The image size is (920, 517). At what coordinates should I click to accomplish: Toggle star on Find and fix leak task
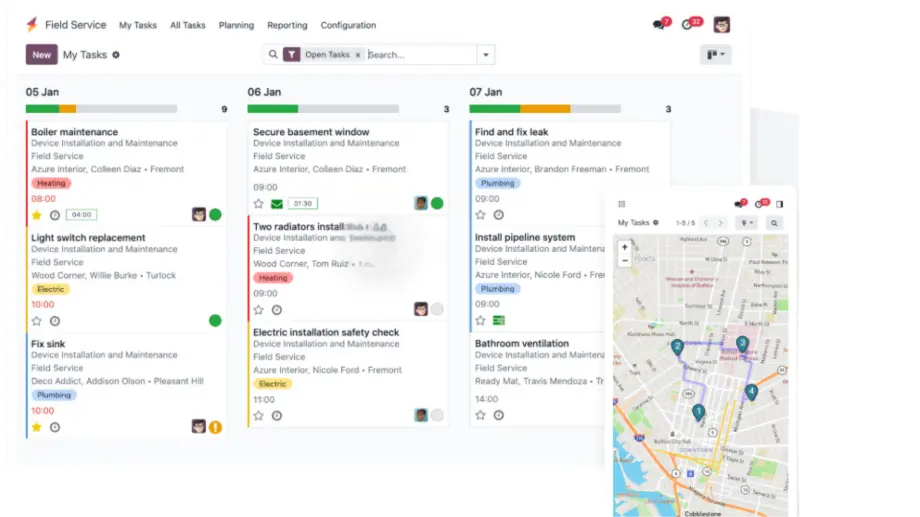click(481, 215)
